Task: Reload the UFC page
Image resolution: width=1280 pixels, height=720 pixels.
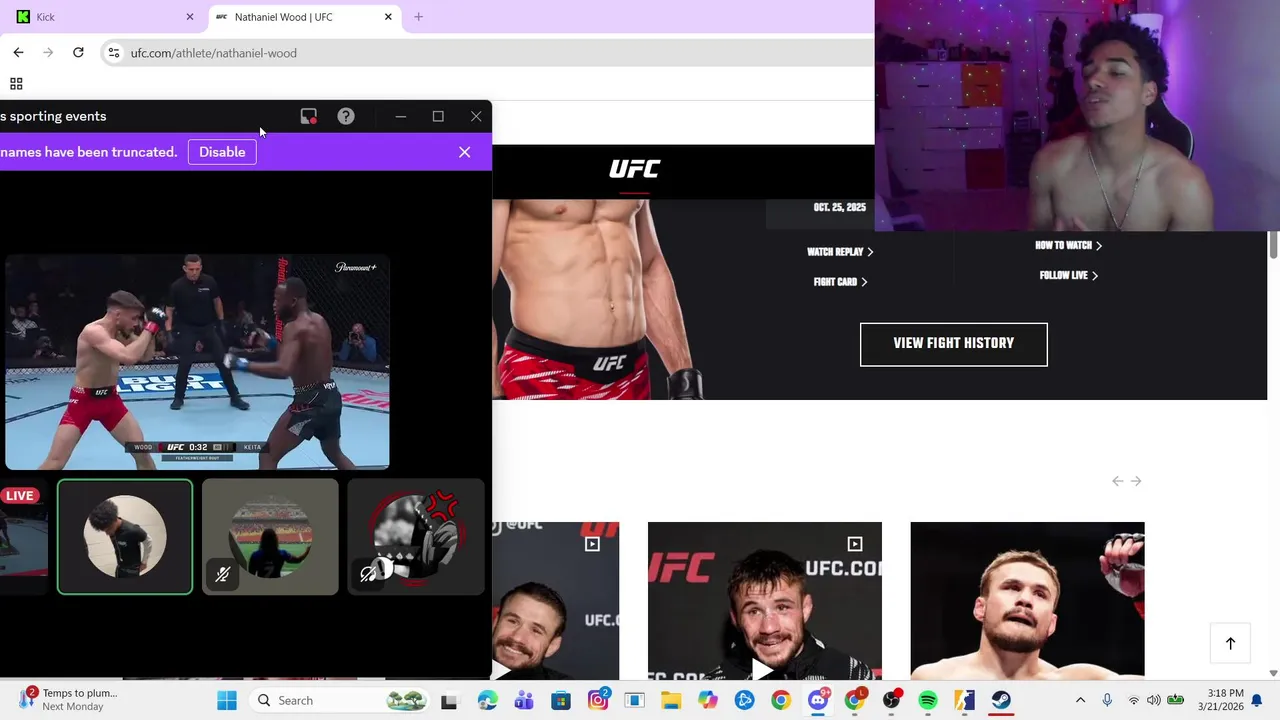Action: pos(78,52)
